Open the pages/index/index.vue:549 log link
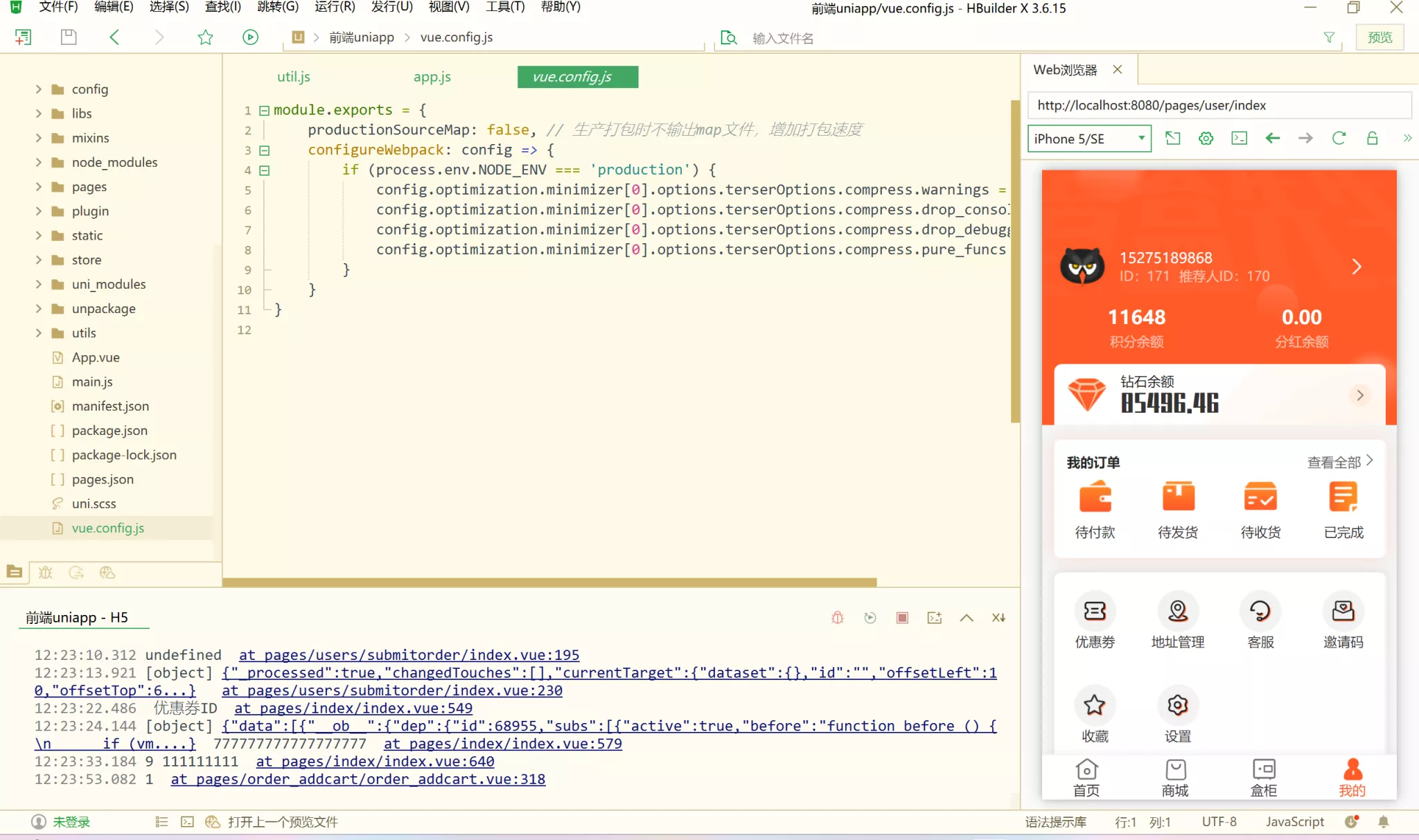The image size is (1419, 840). point(353,708)
